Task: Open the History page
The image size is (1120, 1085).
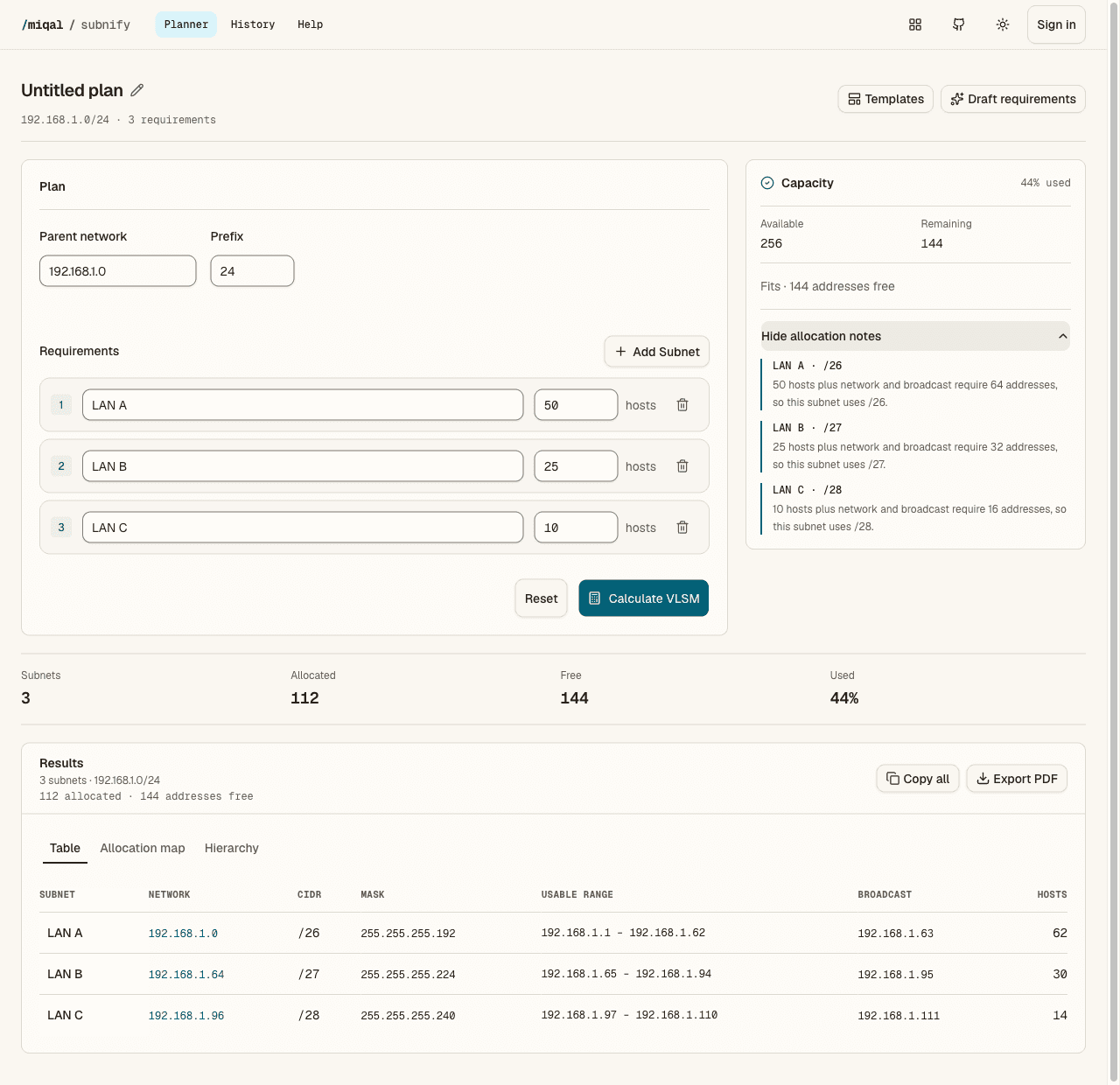Action: 253,24
